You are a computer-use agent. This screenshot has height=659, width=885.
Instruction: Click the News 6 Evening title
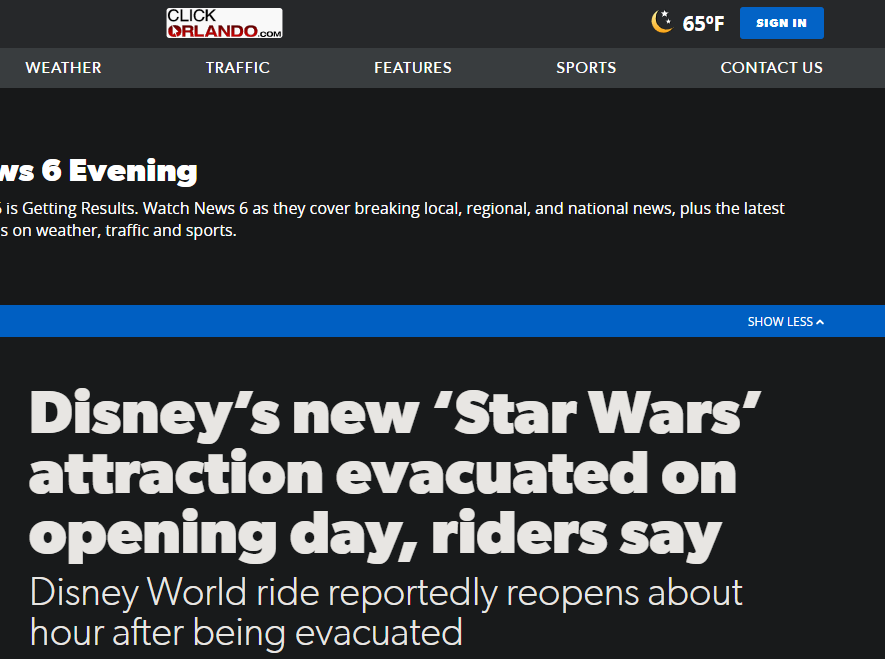[x=98, y=171]
